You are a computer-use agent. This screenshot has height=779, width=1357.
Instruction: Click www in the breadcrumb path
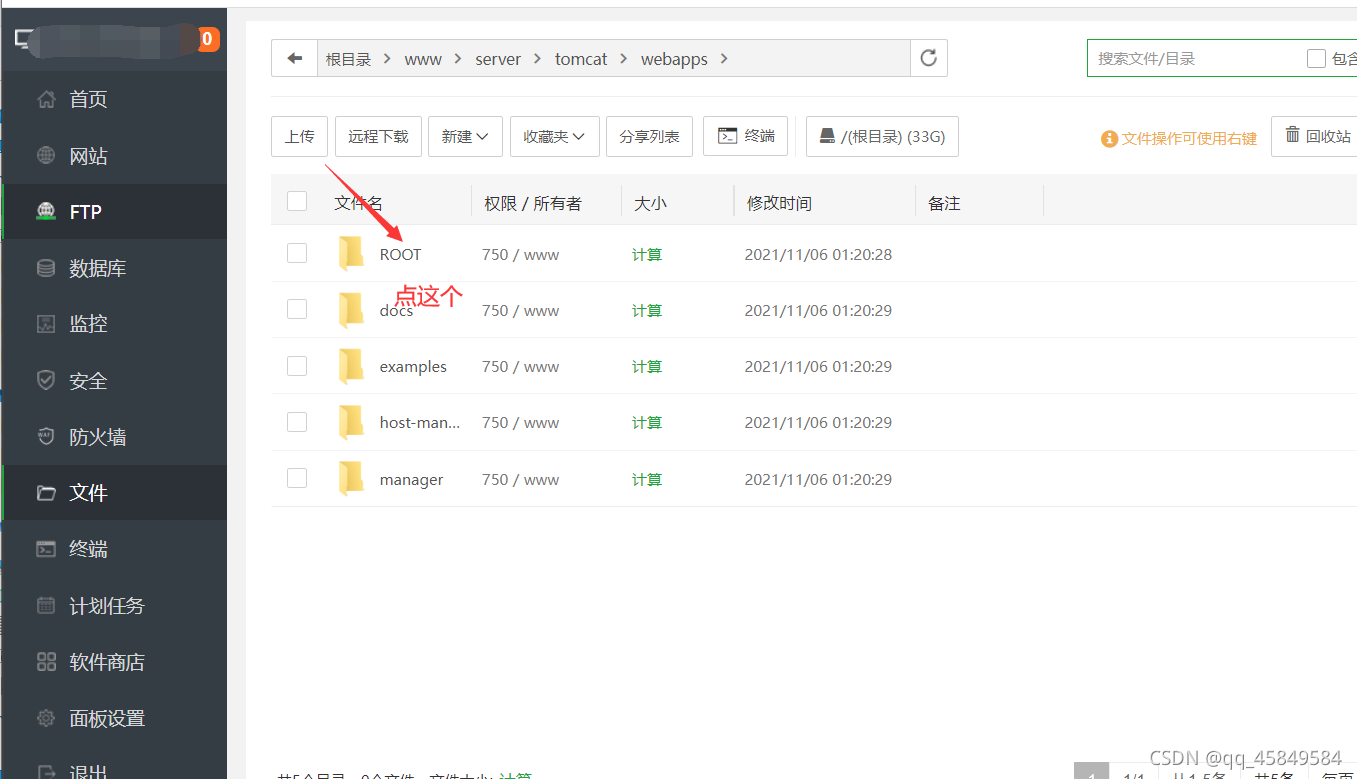coord(423,59)
